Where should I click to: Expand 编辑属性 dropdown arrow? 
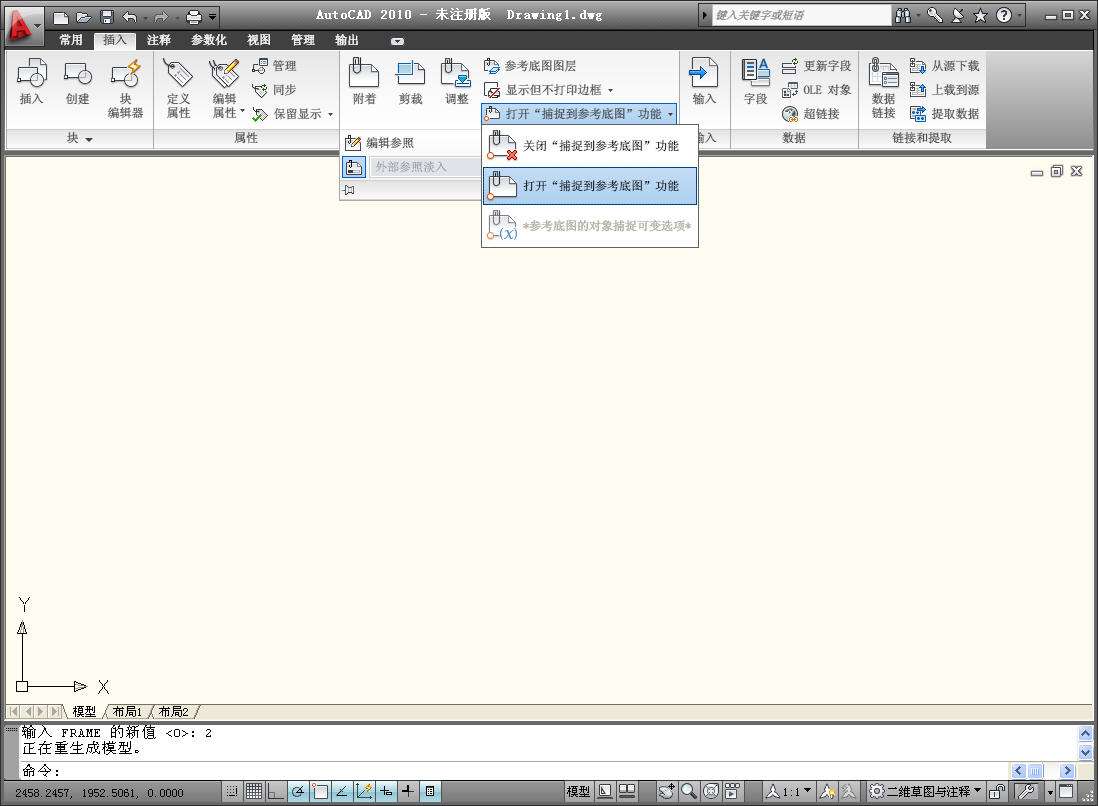pos(242,111)
